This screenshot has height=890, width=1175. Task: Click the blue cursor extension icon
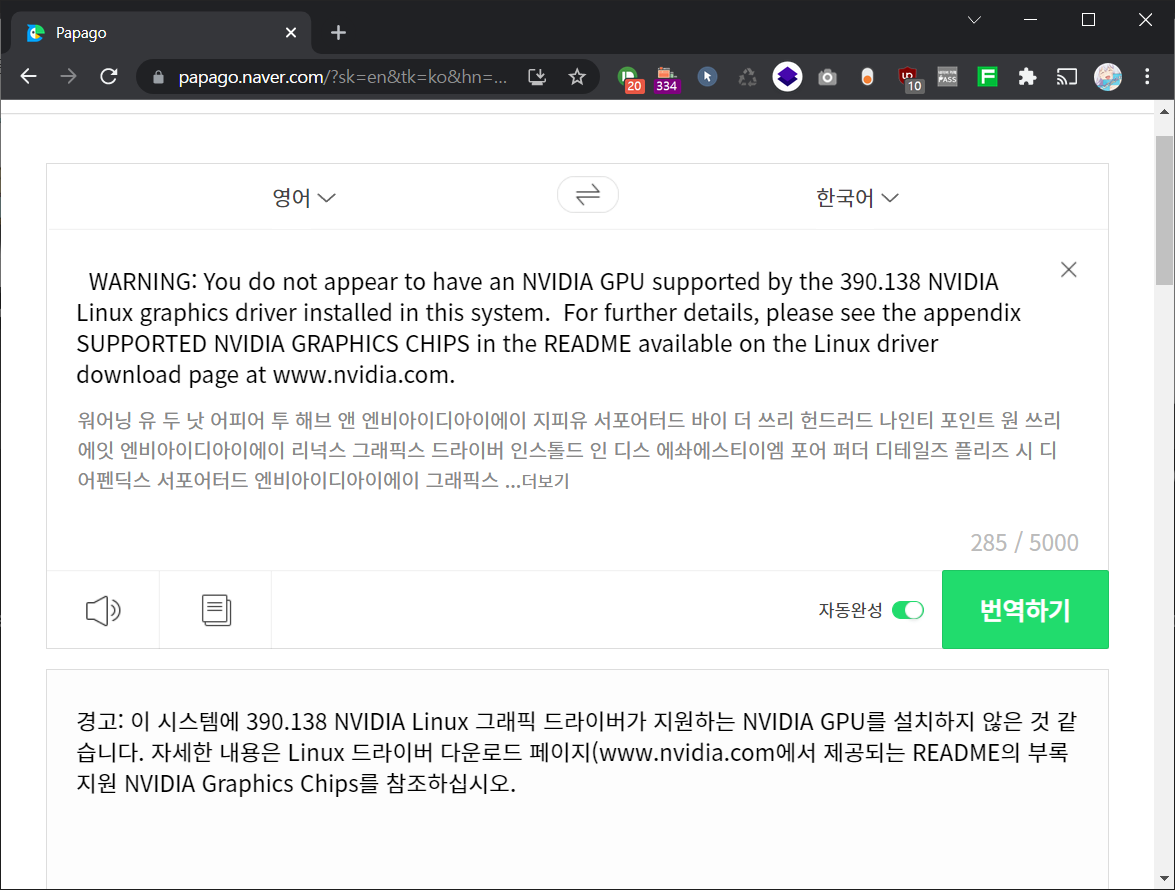(x=707, y=76)
